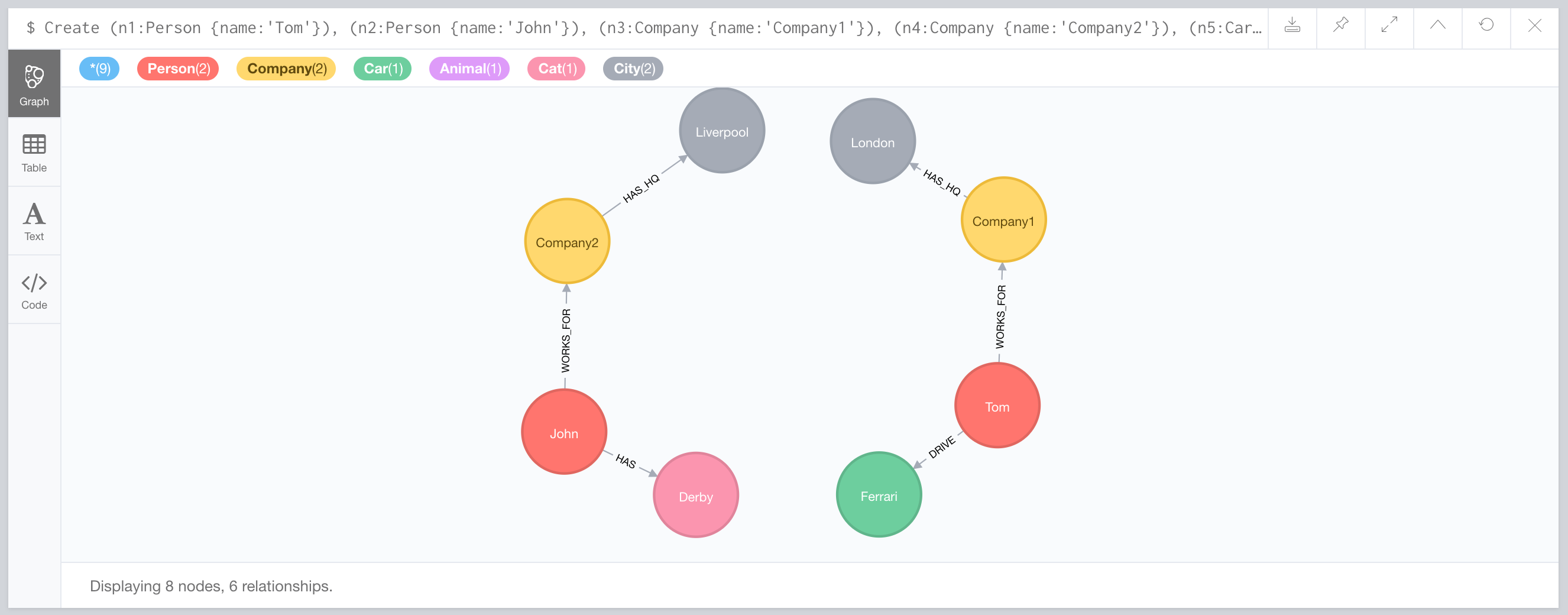Show the Code view
This screenshot has height=615, width=1568.
34,290
